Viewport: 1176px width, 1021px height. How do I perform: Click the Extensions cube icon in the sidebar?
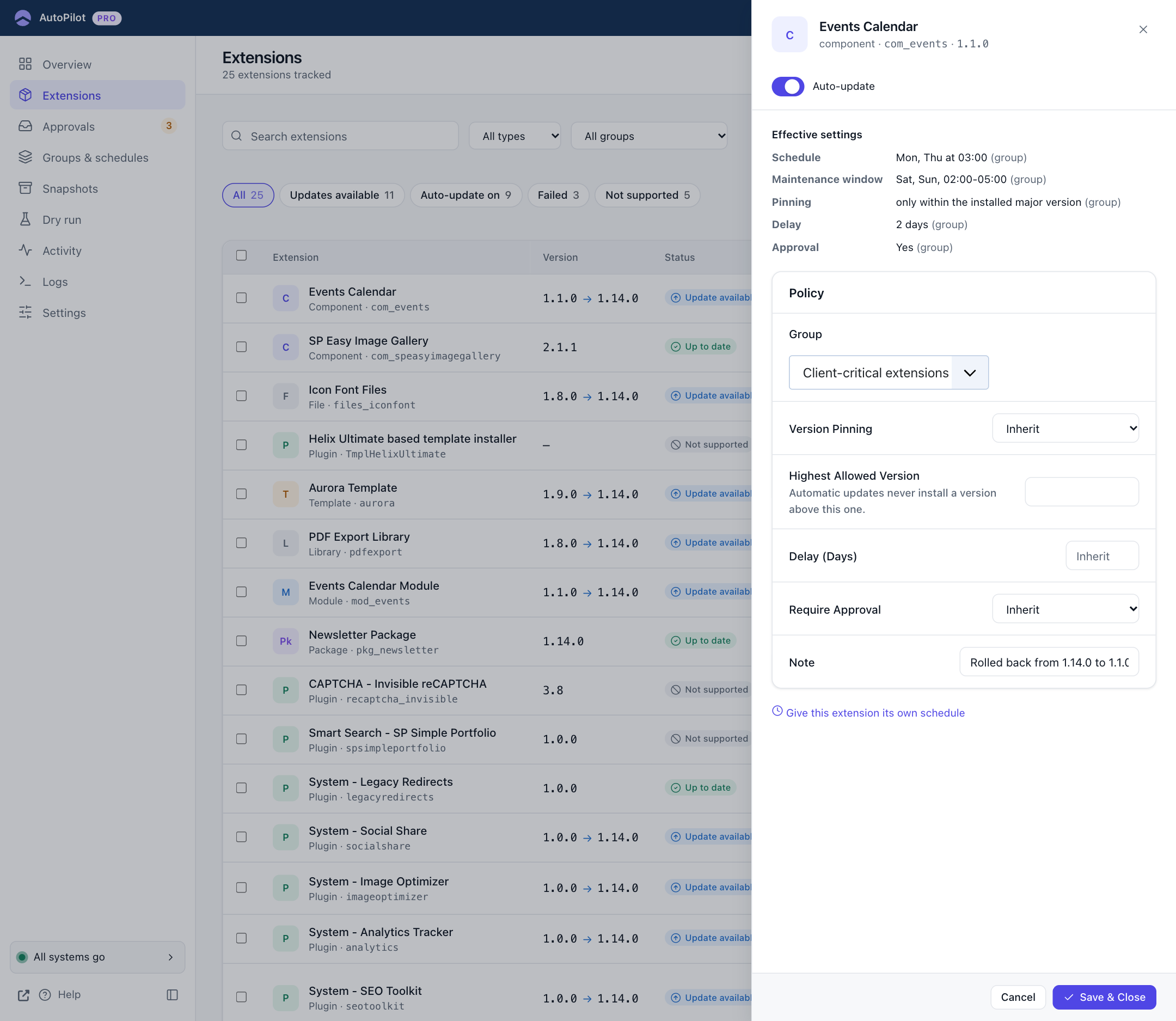pyautogui.click(x=25, y=95)
